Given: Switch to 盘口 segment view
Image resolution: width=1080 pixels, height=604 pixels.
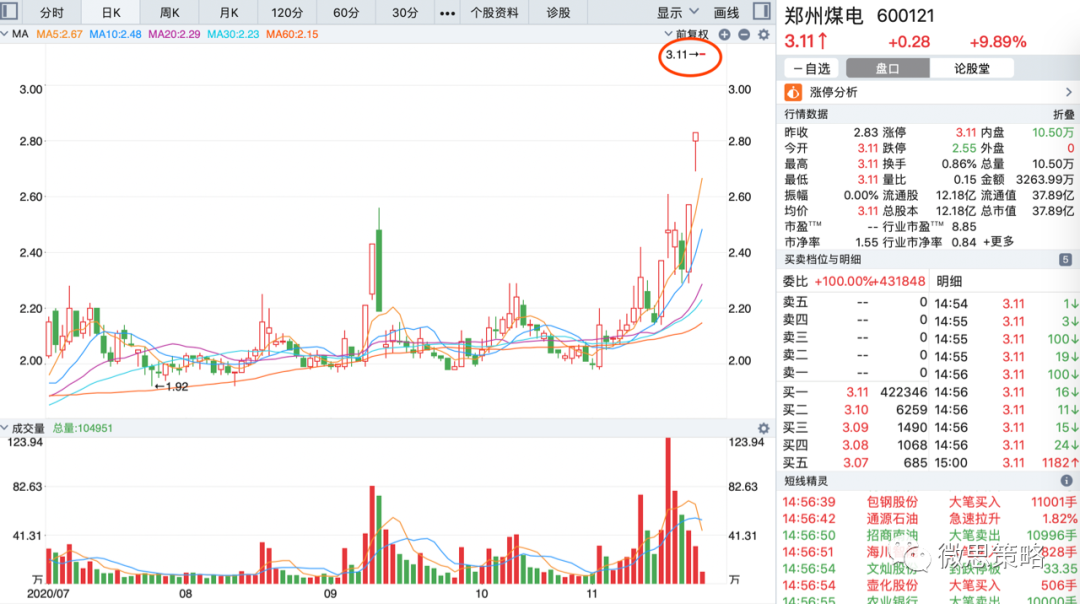Looking at the screenshot, I should coord(887,69).
